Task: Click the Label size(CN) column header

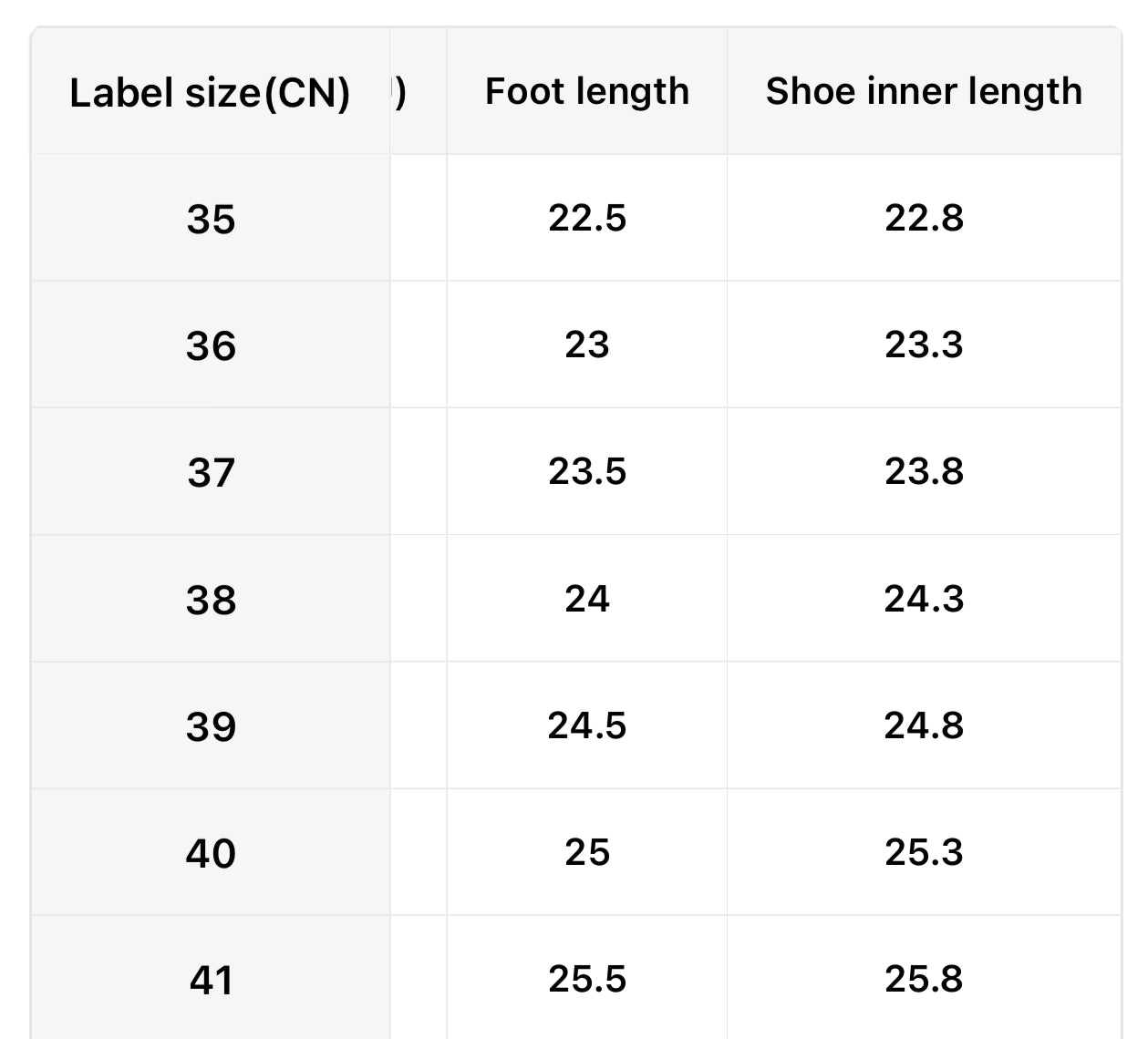Action: coord(210,92)
